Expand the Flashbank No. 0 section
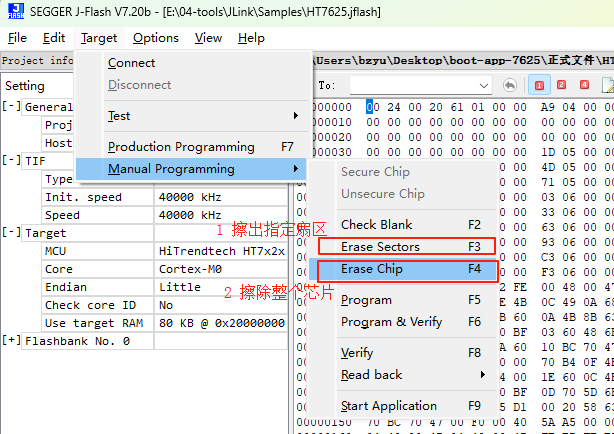Image resolution: width=614 pixels, height=434 pixels. [11, 340]
